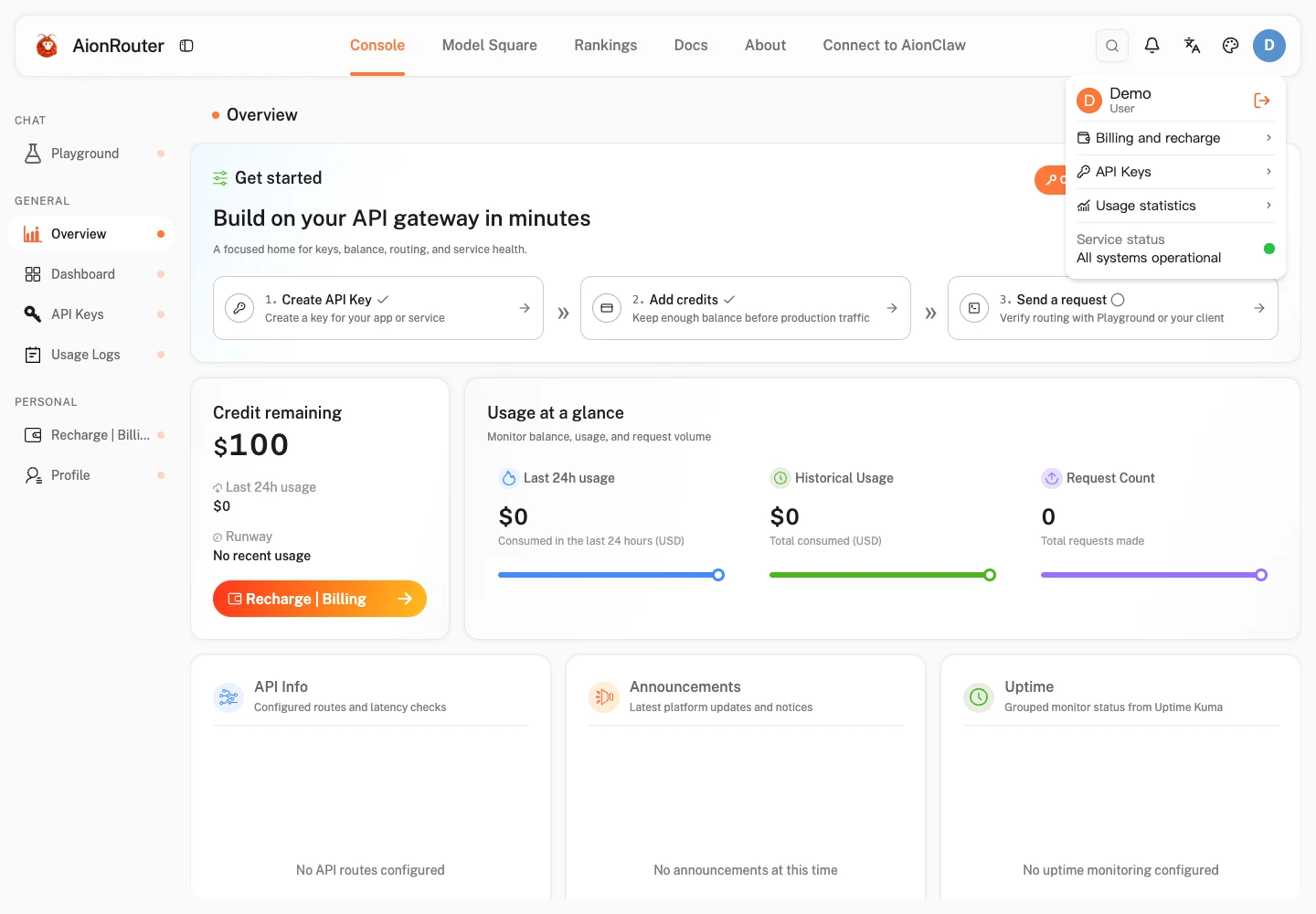Open search with the magnifier icon

[x=1112, y=46]
